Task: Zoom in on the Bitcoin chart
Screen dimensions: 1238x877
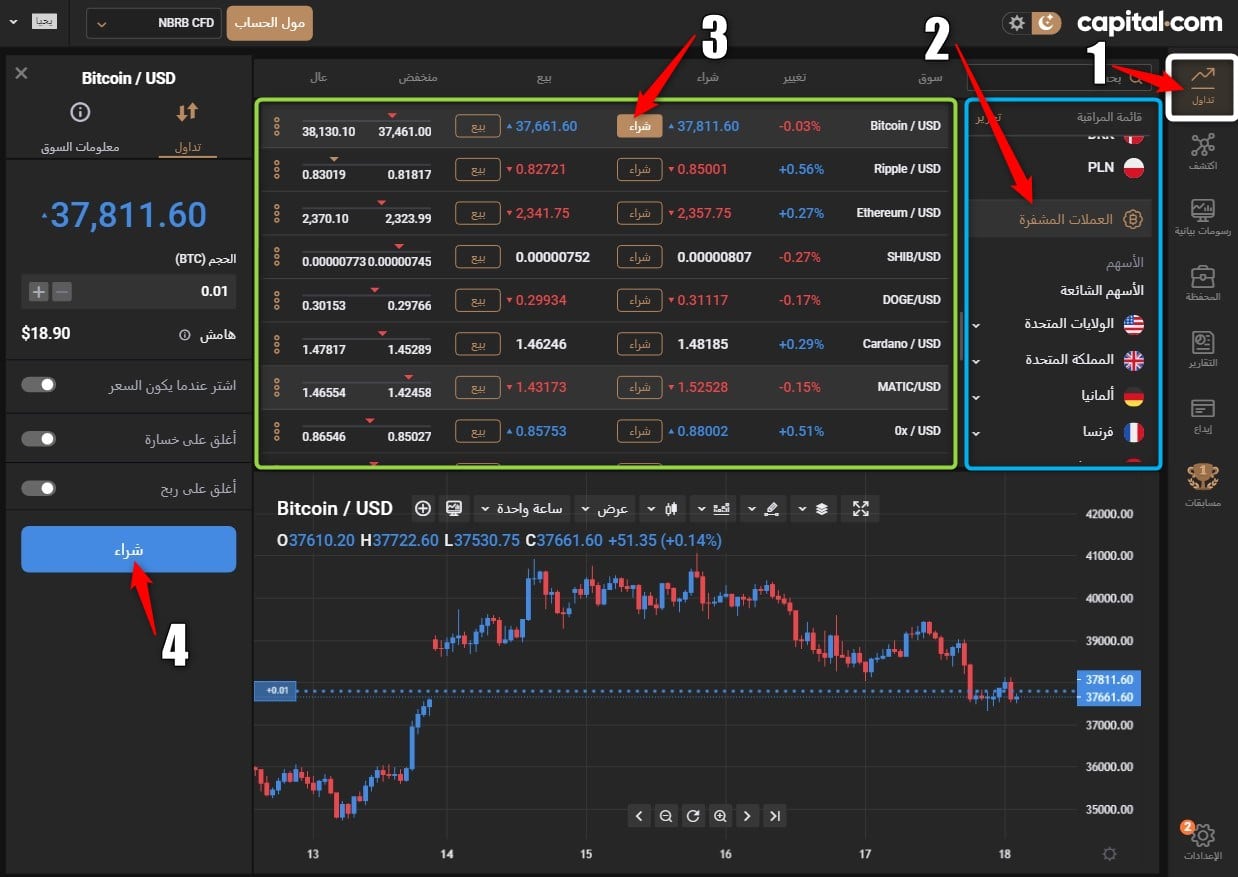Action: (x=720, y=816)
